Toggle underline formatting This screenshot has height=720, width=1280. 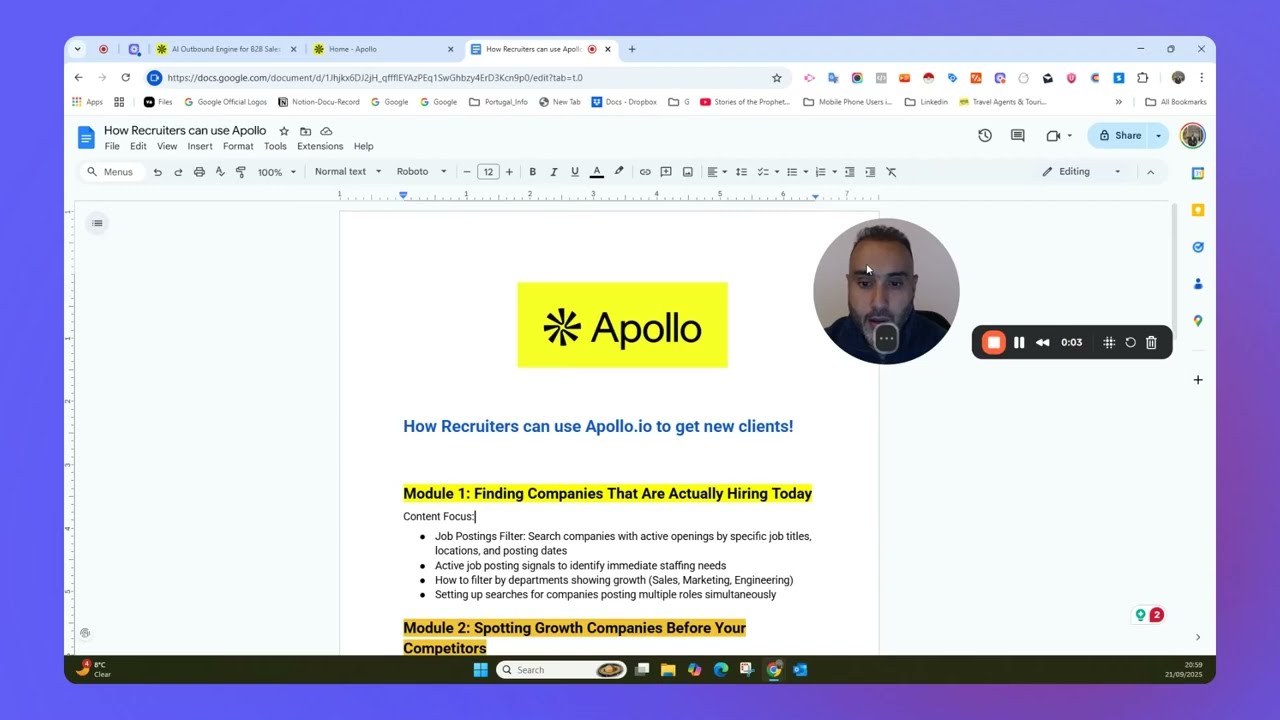pyautogui.click(x=574, y=172)
